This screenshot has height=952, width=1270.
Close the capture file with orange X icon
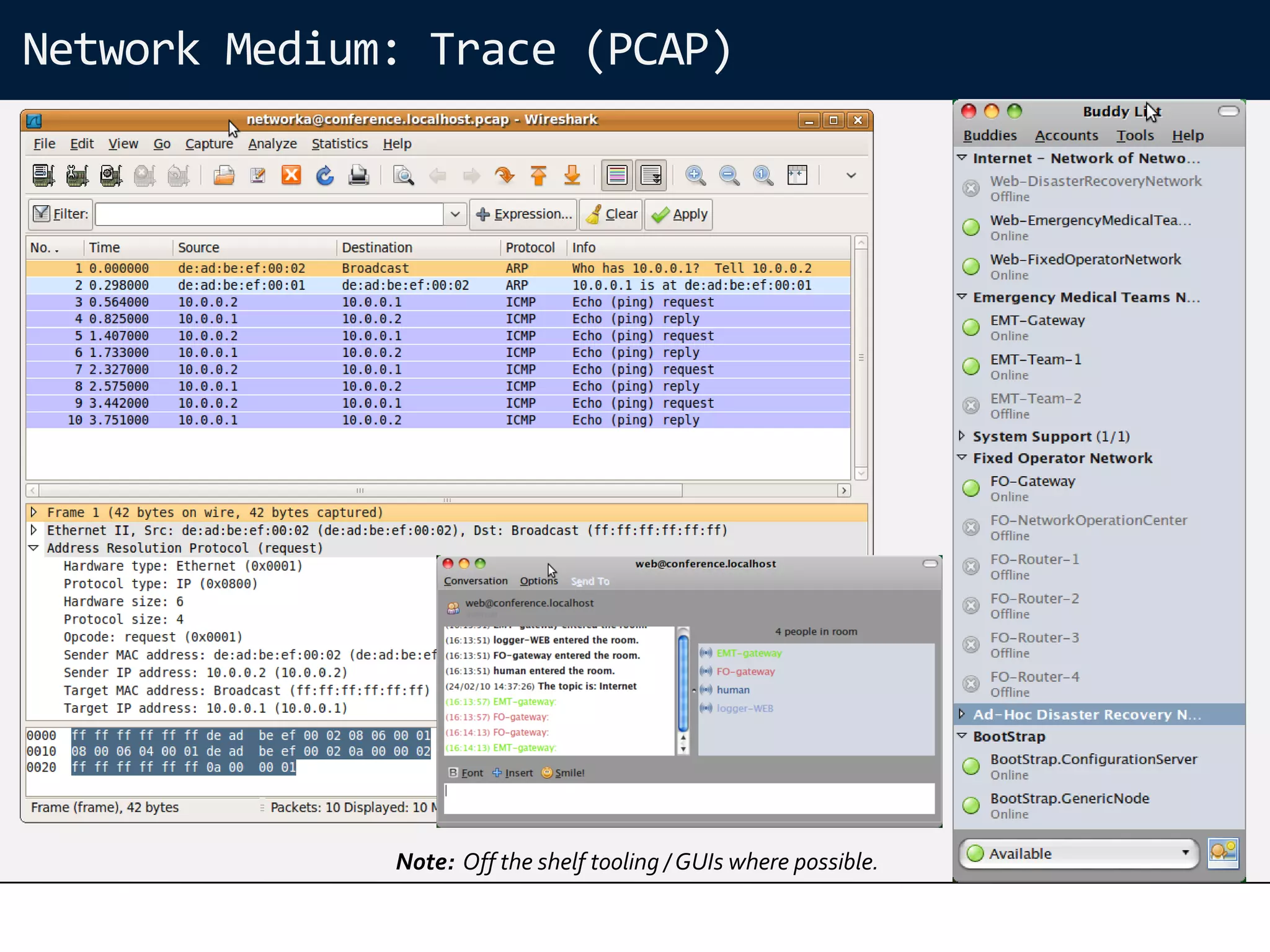point(291,175)
